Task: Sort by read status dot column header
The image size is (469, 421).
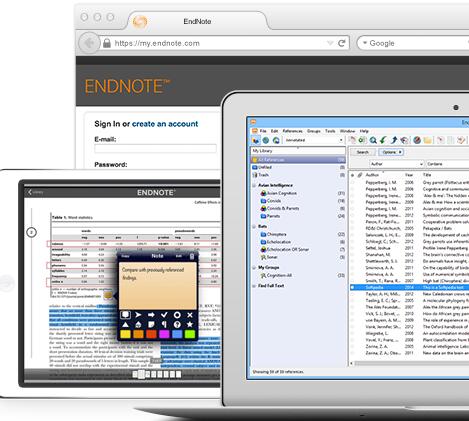Action: point(352,175)
